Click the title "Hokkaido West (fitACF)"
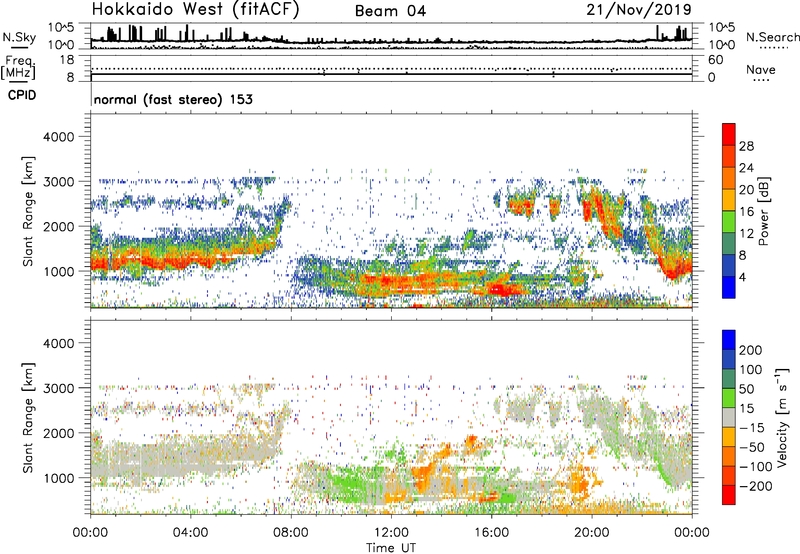The image size is (800, 554). pyautogui.click(x=195, y=9)
